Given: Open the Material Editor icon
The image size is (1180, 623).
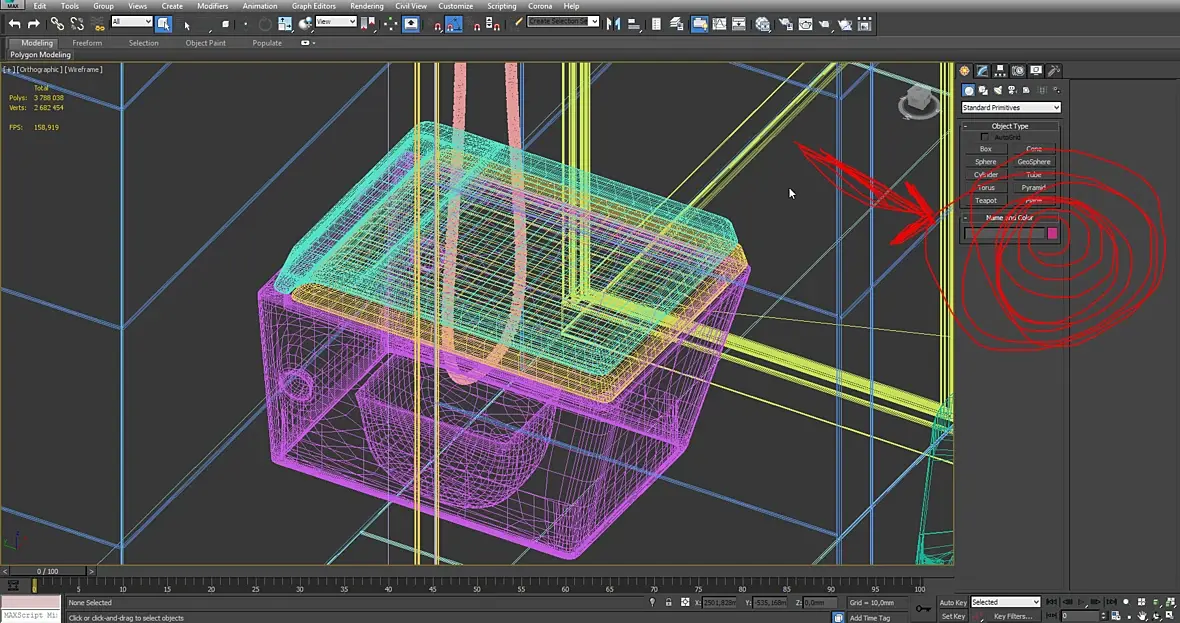Looking at the screenshot, I should pyautogui.click(x=763, y=23).
